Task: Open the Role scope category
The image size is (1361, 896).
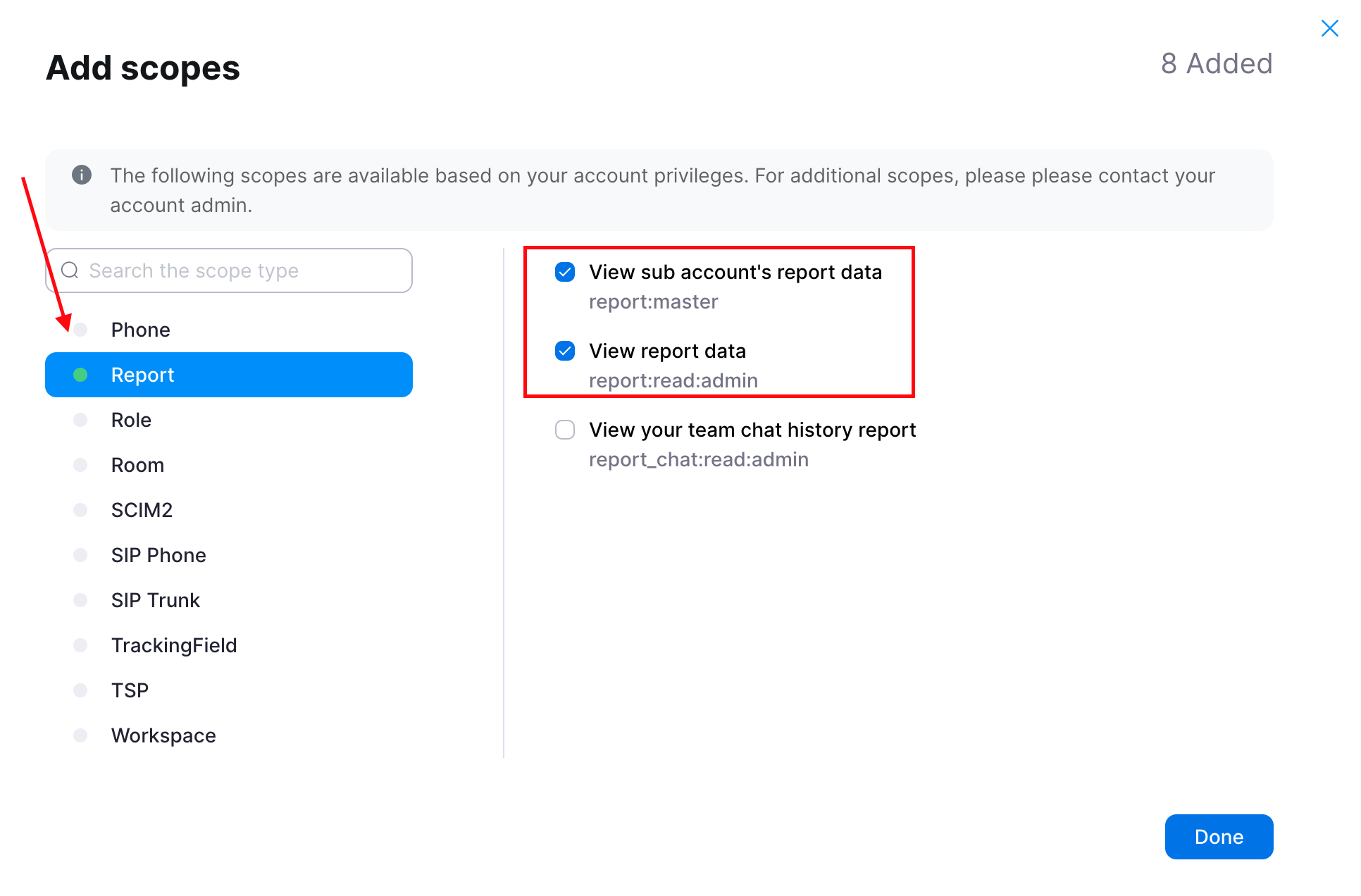Action: tap(229, 420)
